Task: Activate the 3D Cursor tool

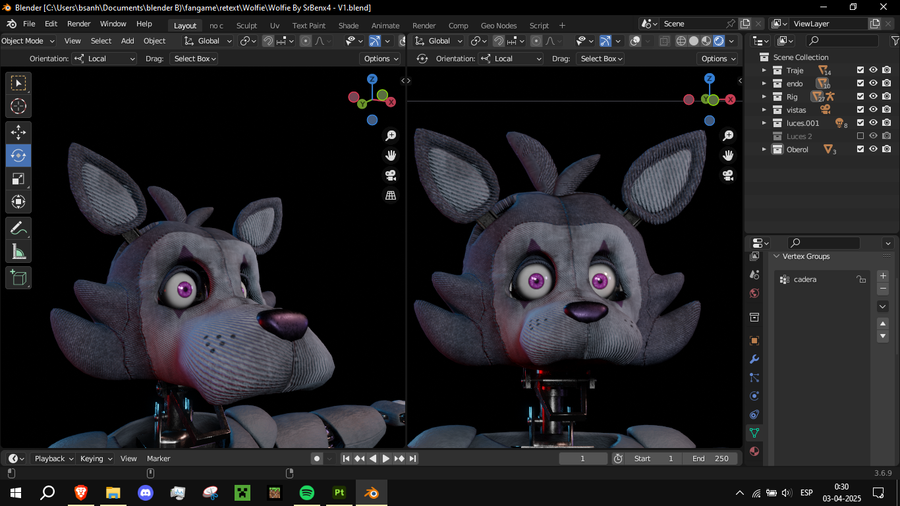Action: point(18,107)
